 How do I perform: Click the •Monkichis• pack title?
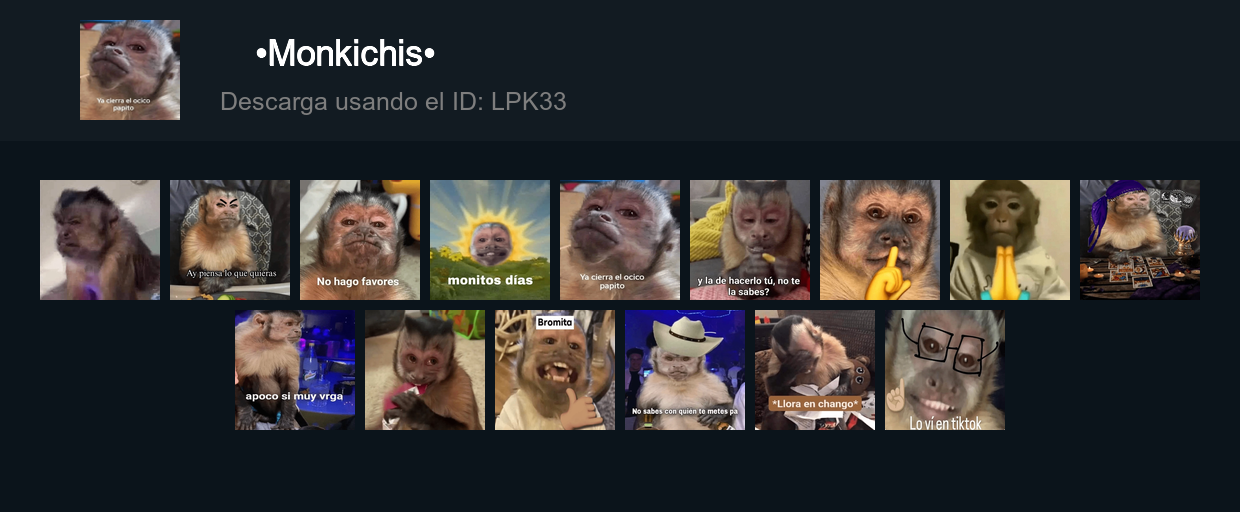click(345, 53)
